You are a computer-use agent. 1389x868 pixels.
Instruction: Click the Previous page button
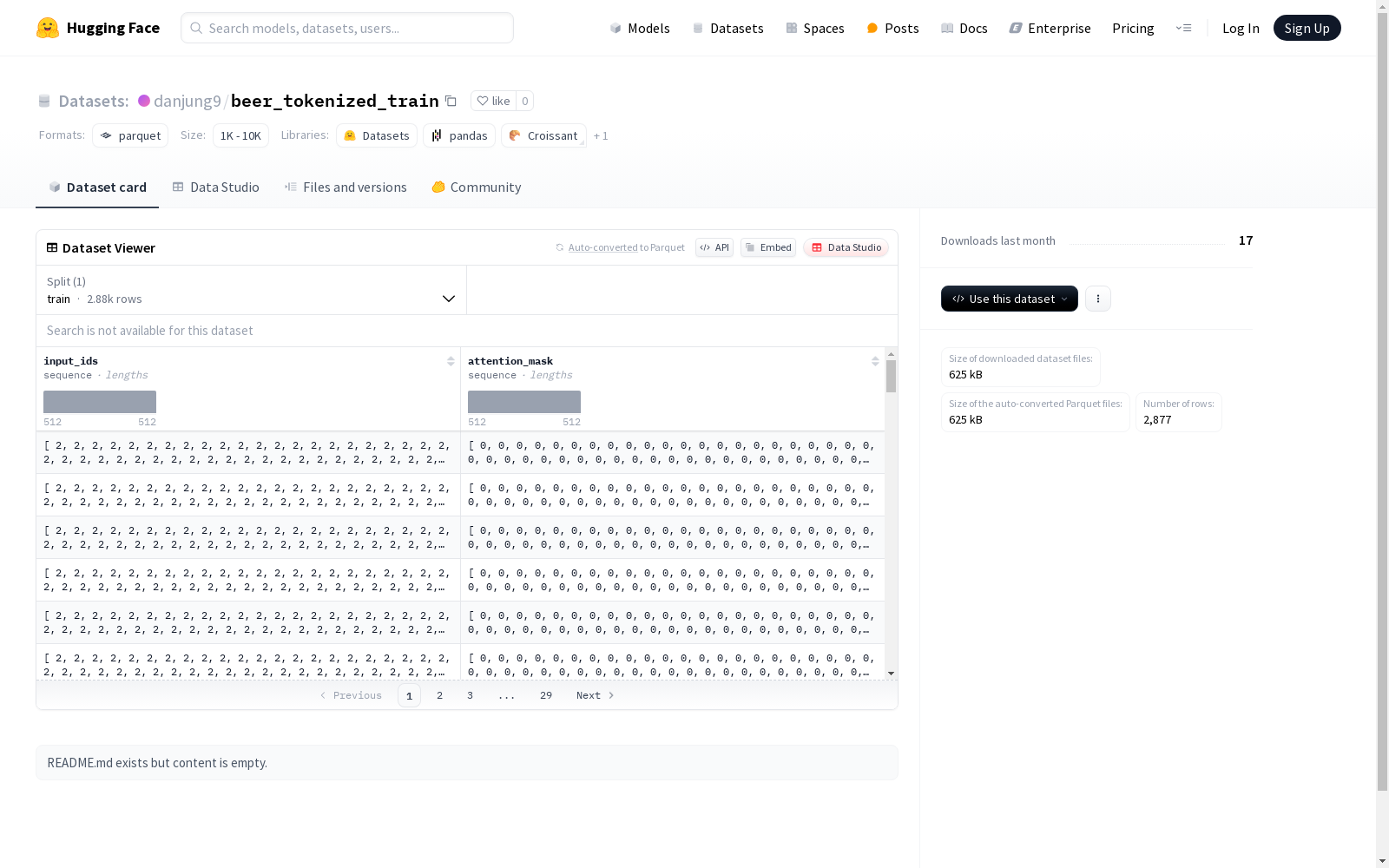coord(351,695)
